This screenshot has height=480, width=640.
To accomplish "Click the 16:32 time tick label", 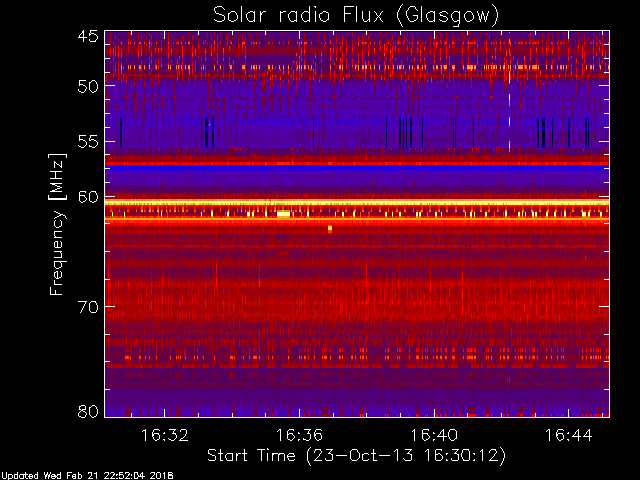I will coord(164,436).
